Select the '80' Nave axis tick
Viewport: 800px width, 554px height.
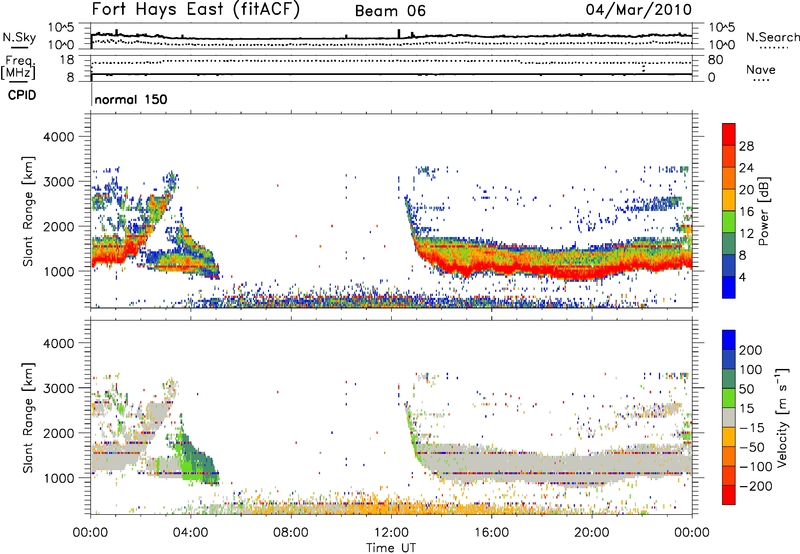point(715,60)
